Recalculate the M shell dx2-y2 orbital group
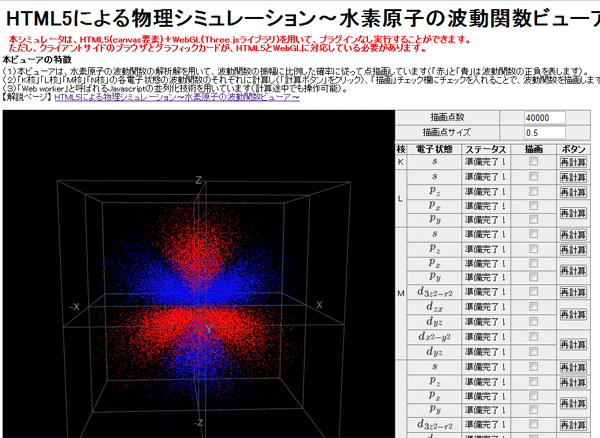Screen dimensions: 600x438 [x=573, y=344]
